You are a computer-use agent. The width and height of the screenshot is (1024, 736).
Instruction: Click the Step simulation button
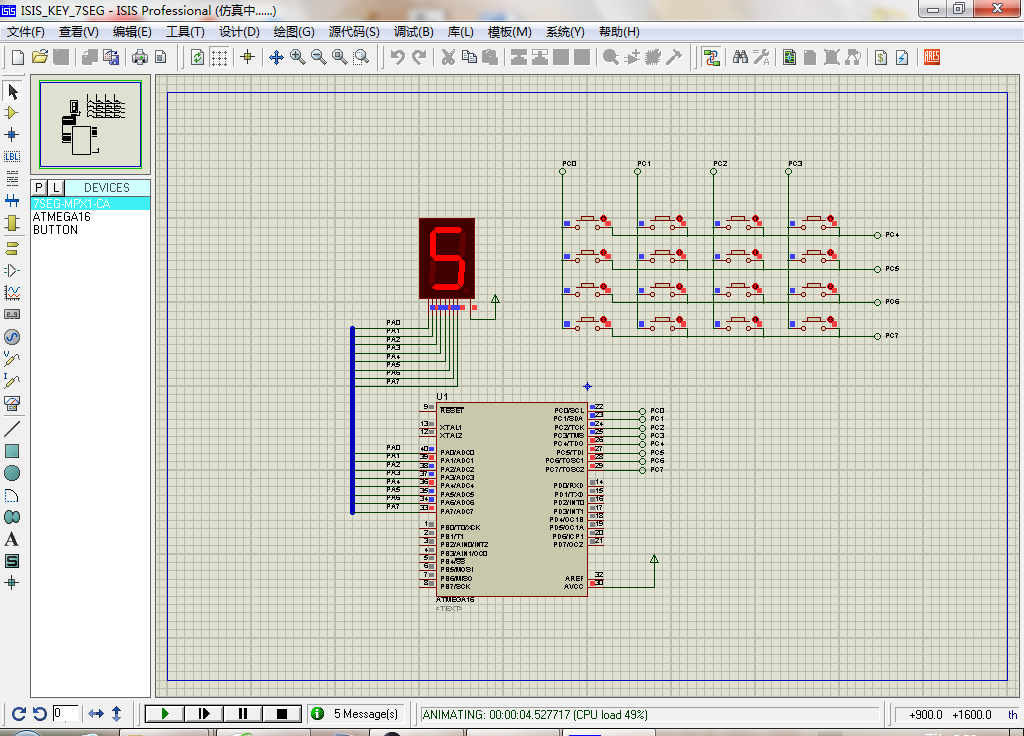click(x=204, y=714)
